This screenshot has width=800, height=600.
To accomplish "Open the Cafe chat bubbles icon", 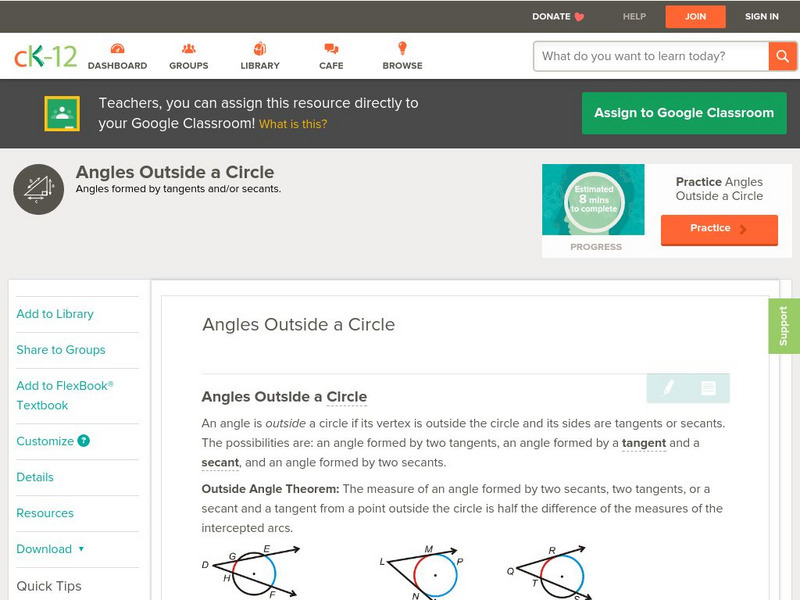I will coord(331,49).
